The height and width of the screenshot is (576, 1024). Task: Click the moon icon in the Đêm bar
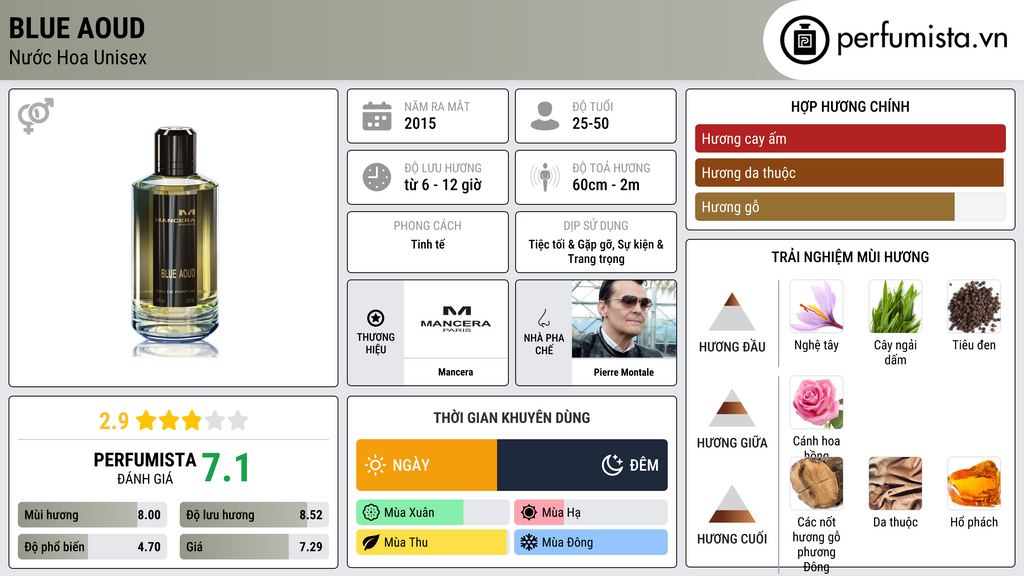613,465
